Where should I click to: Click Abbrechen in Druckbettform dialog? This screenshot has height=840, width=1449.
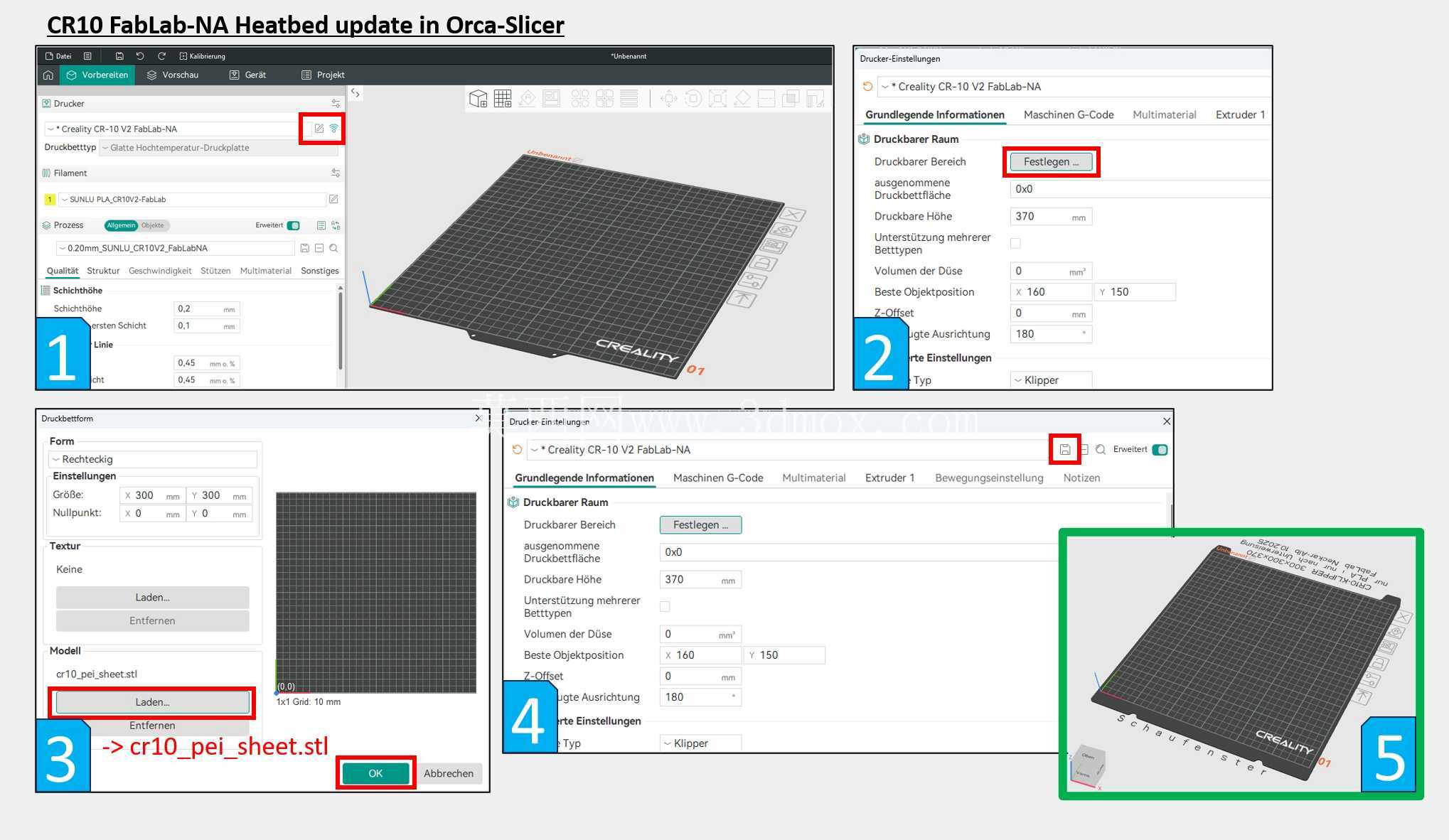tap(449, 773)
